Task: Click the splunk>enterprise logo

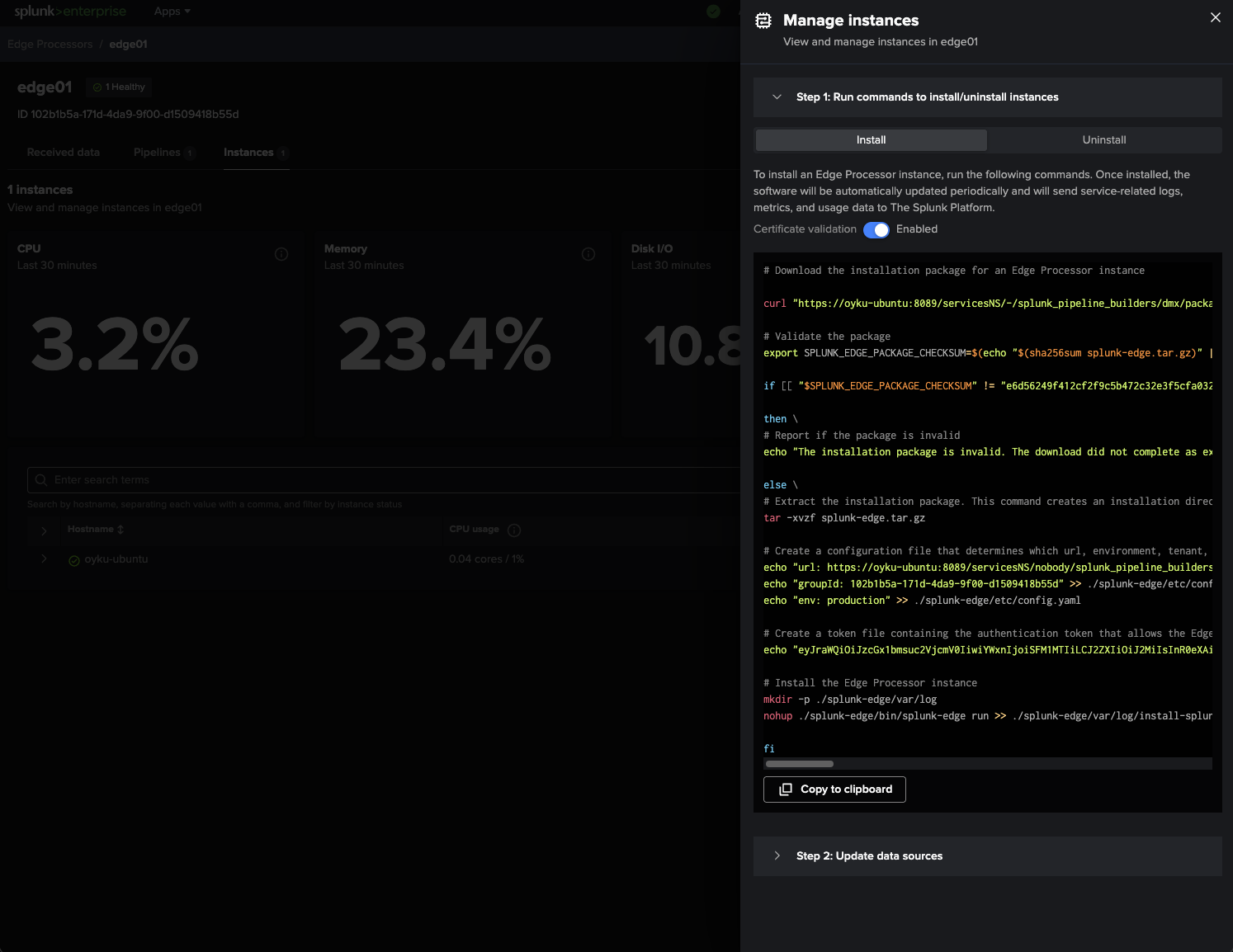Action: [70, 12]
